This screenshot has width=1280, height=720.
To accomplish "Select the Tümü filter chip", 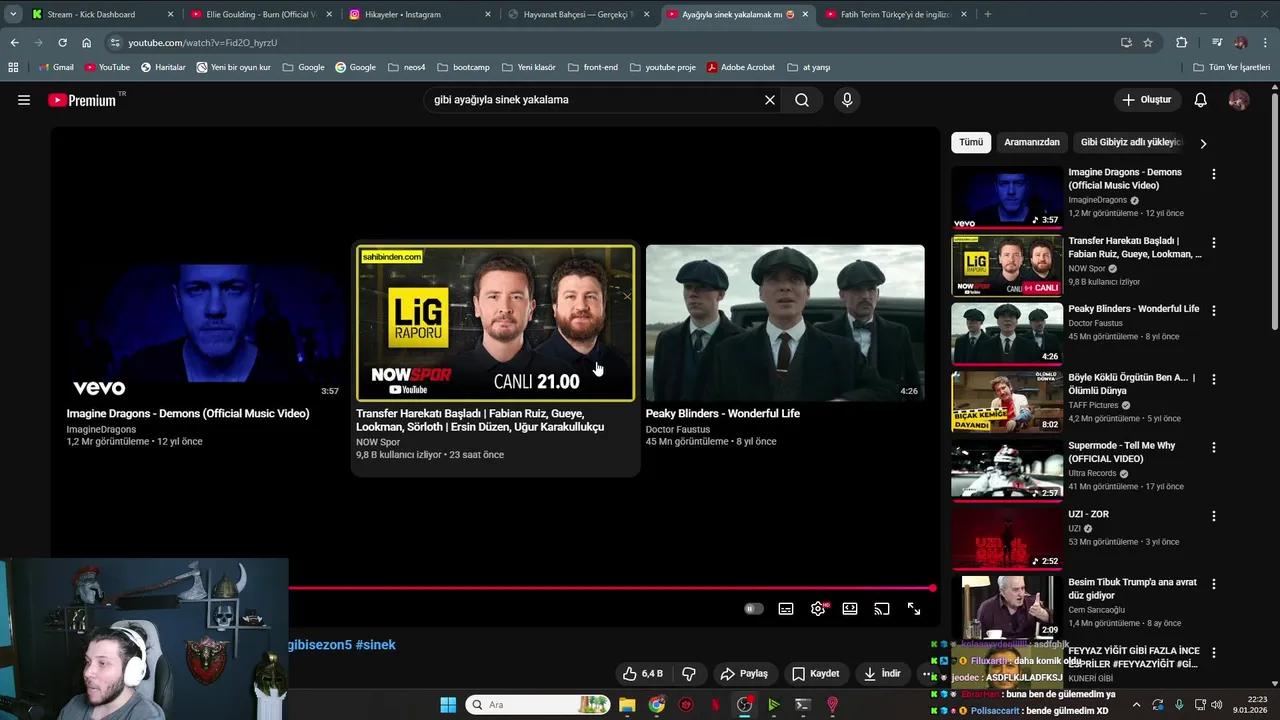I will [x=971, y=142].
